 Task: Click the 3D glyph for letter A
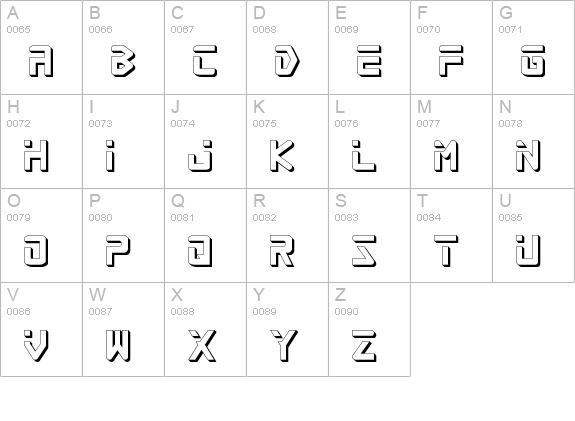[41, 61]
